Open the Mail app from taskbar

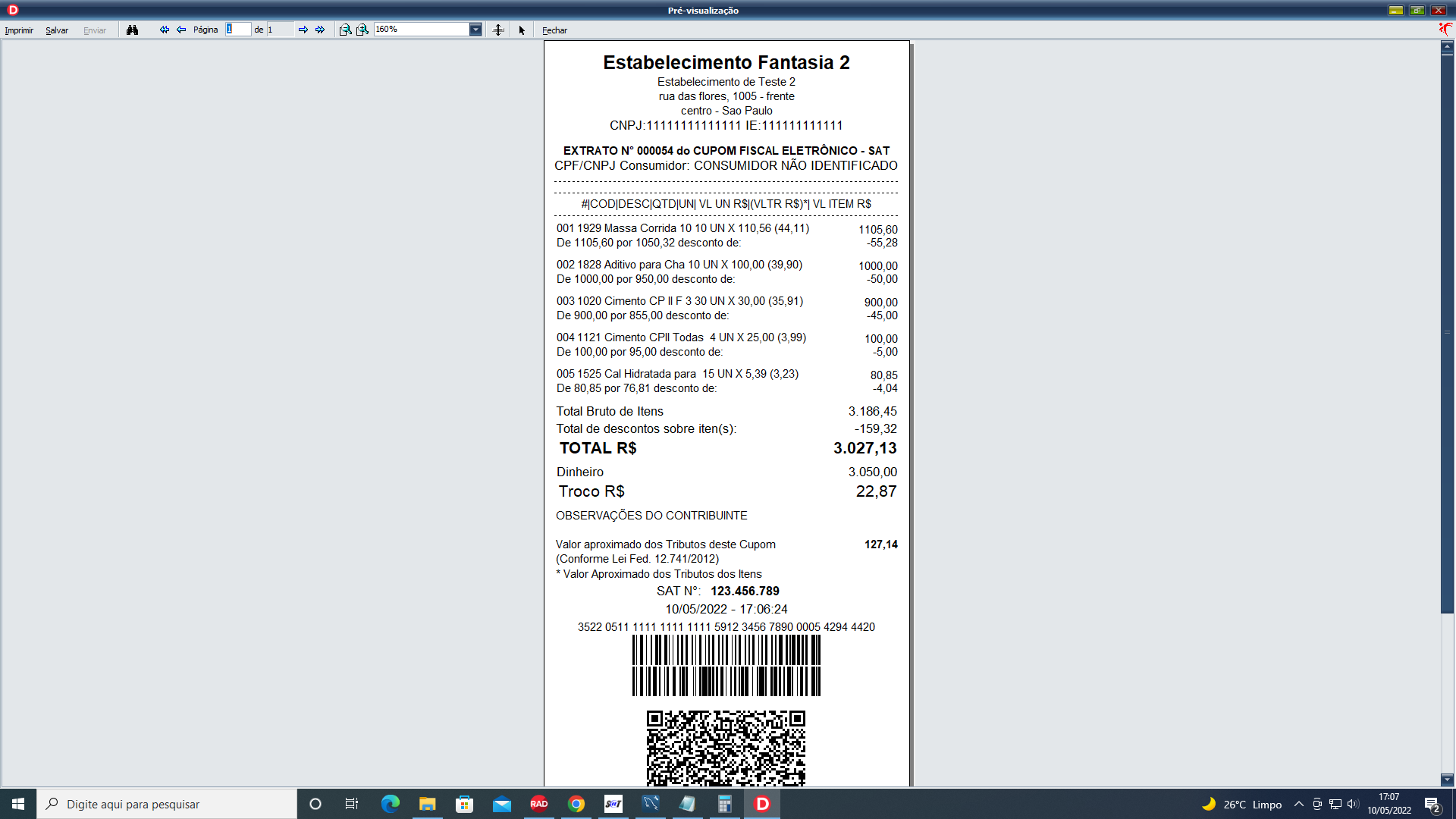[502, 804]
